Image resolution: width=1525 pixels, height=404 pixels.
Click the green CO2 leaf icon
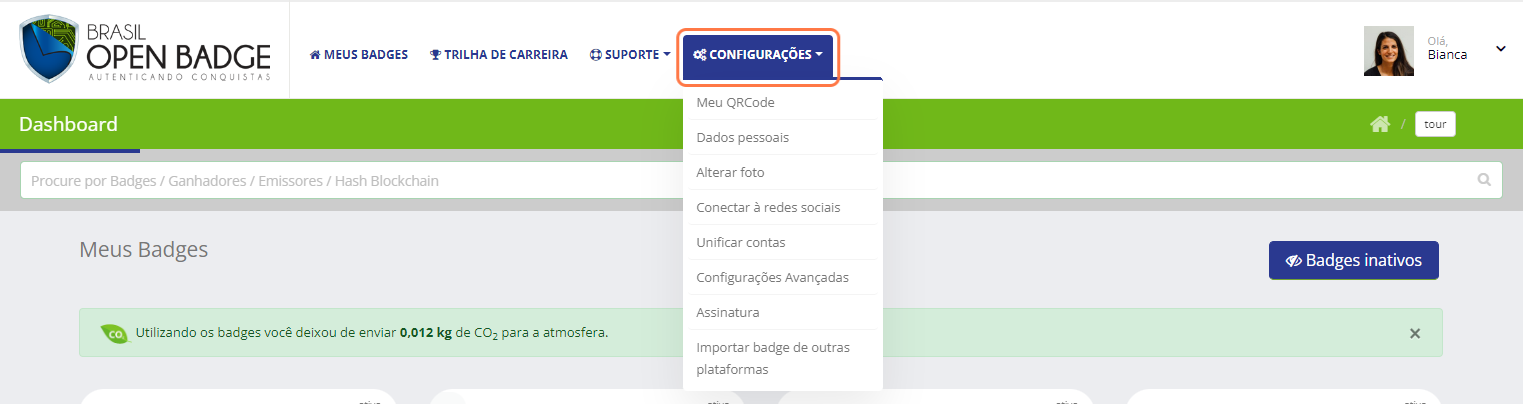(114, 333)
